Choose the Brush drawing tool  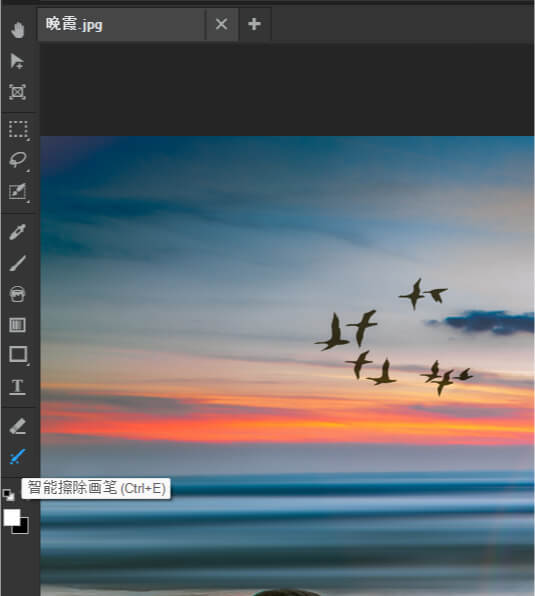17,263
